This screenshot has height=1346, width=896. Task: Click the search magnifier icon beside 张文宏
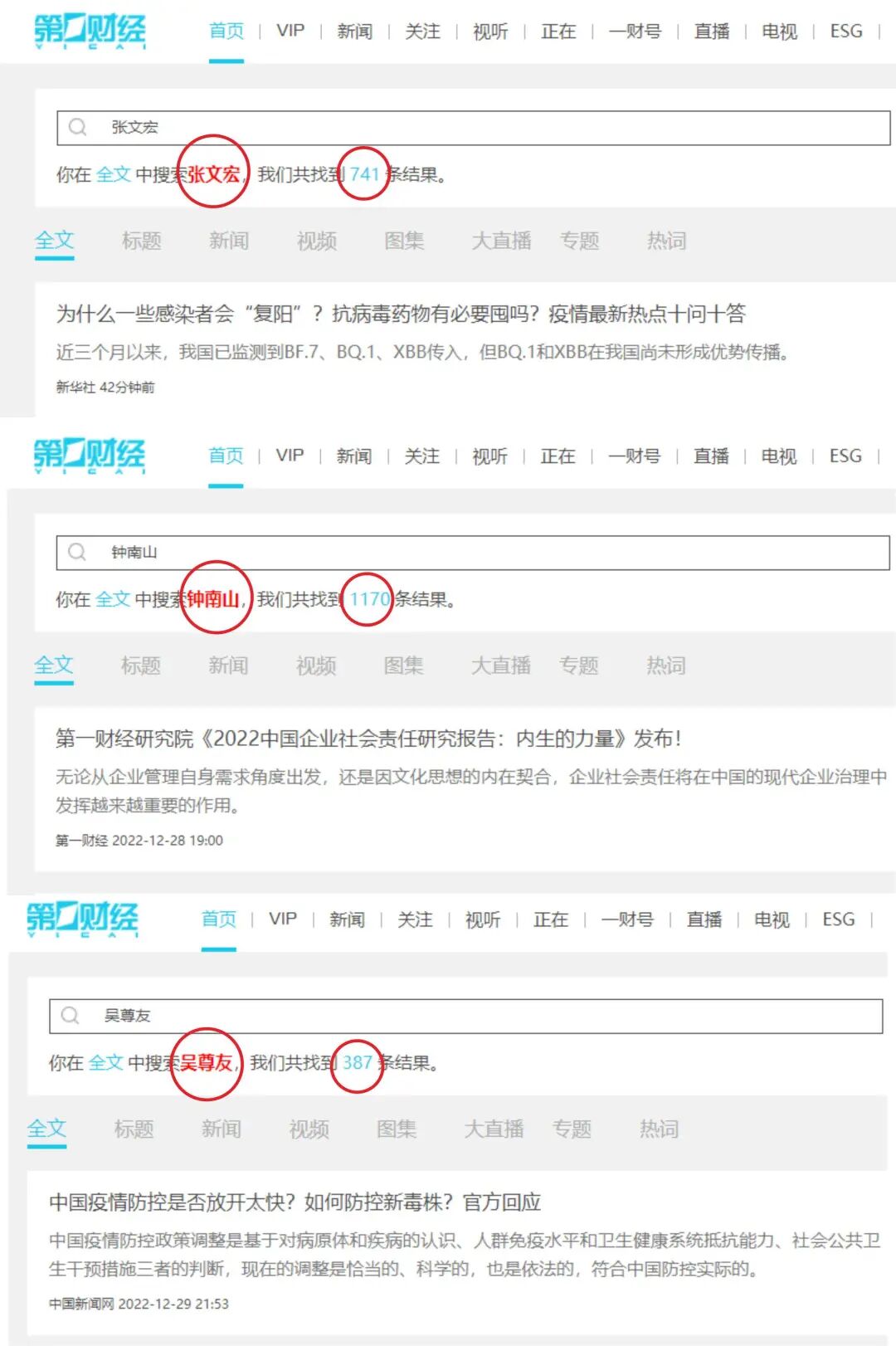pyautogui.click(x=78, y=127)
